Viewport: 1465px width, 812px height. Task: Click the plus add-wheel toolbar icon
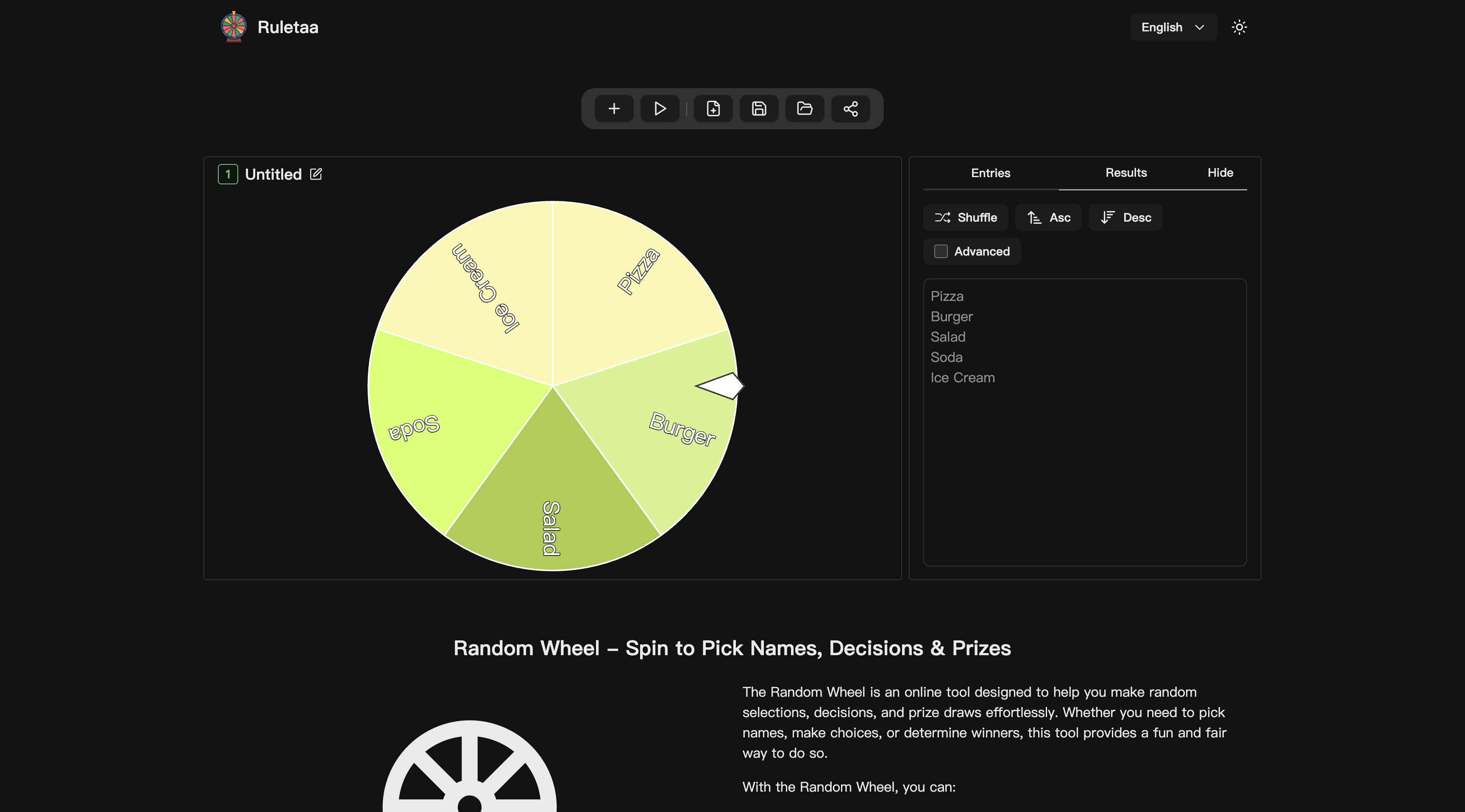[614, 108]
